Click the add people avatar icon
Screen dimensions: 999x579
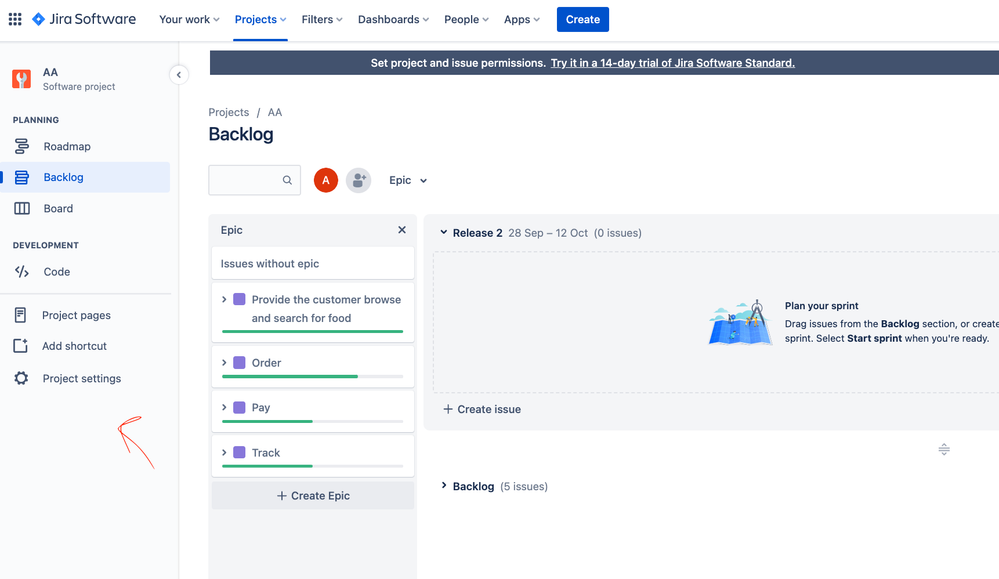(x=359, y=180)
